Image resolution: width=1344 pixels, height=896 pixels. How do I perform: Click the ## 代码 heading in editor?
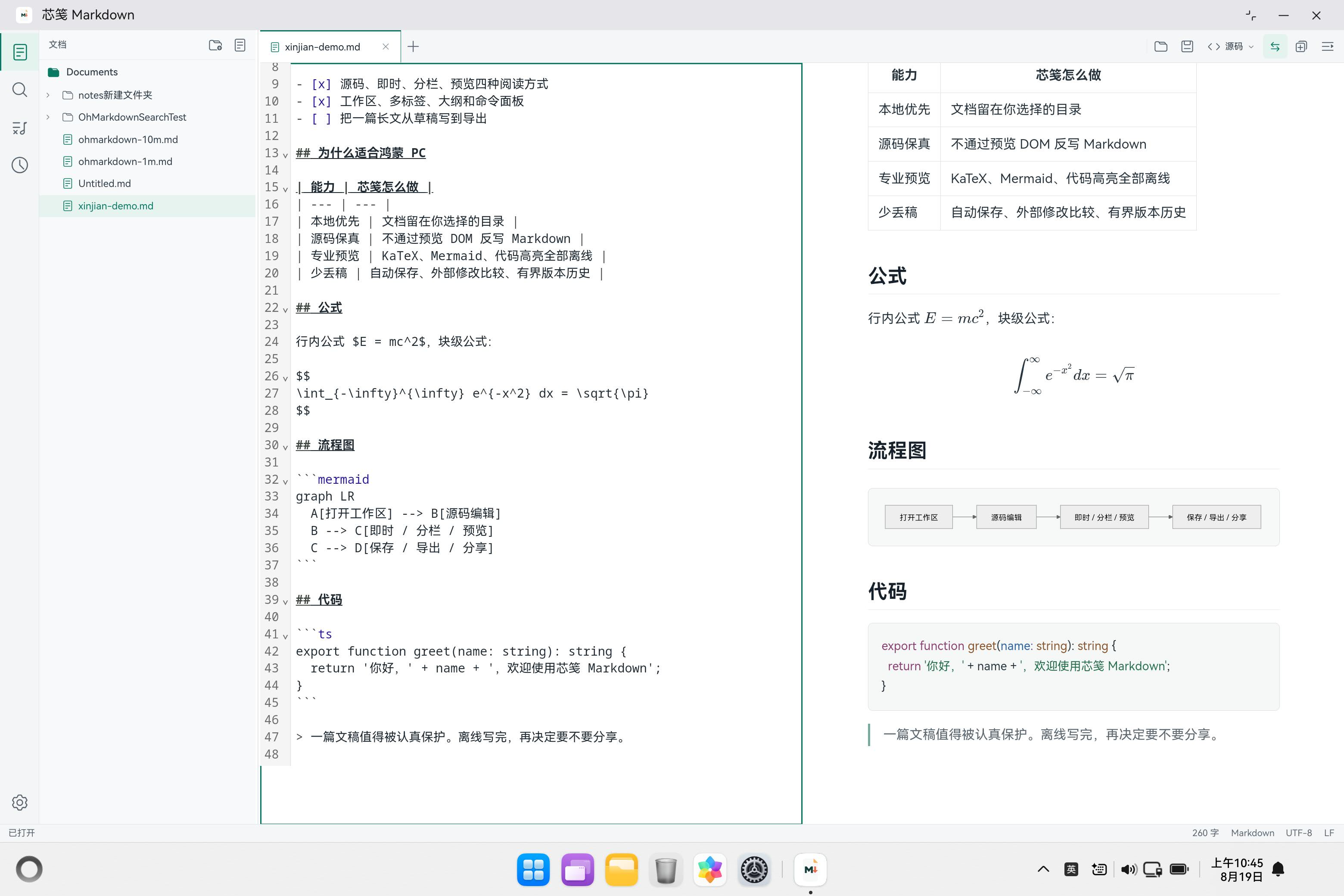319,600
